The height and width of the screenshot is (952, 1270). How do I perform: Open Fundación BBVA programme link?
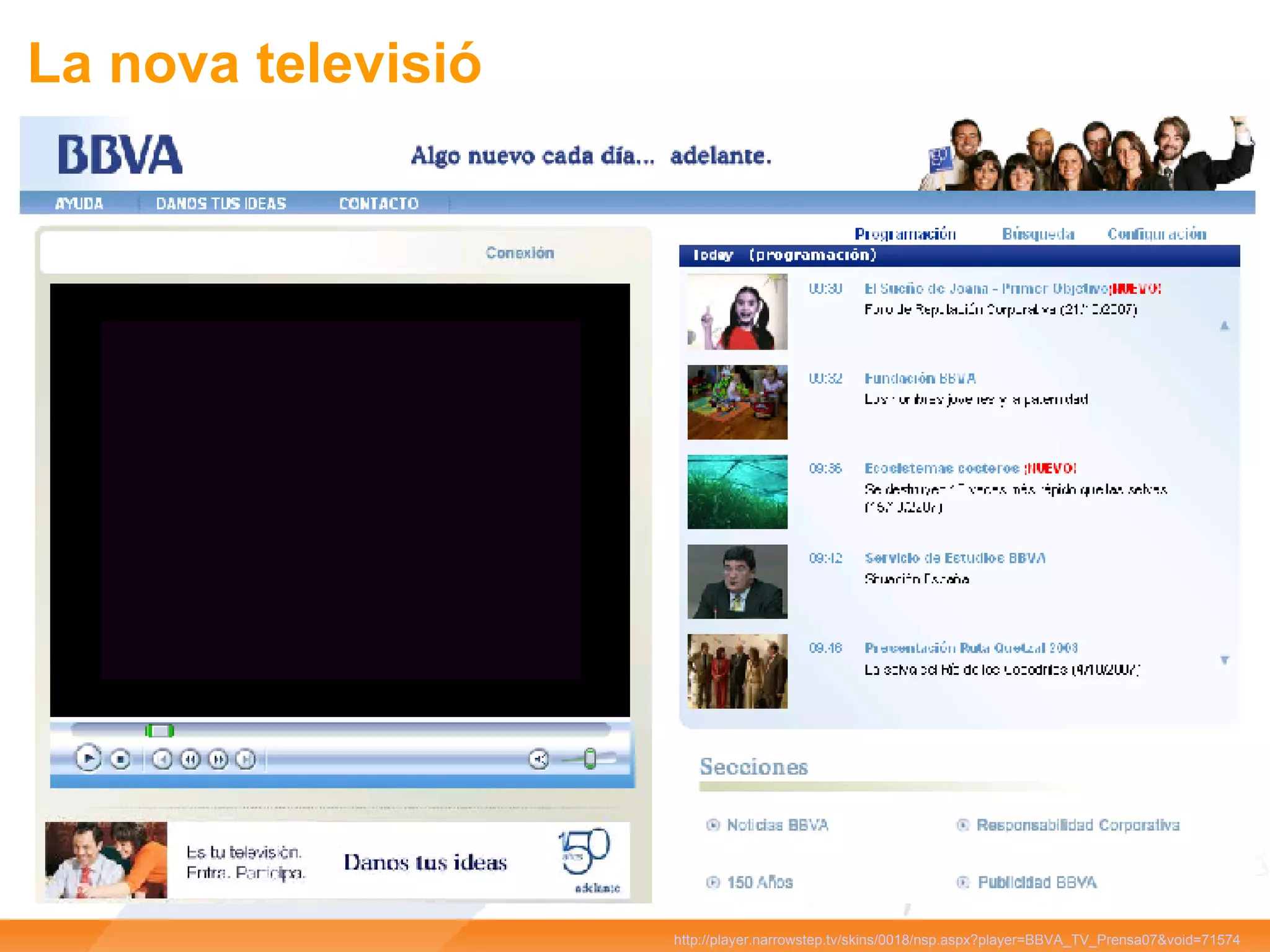(x=920, y=378)
